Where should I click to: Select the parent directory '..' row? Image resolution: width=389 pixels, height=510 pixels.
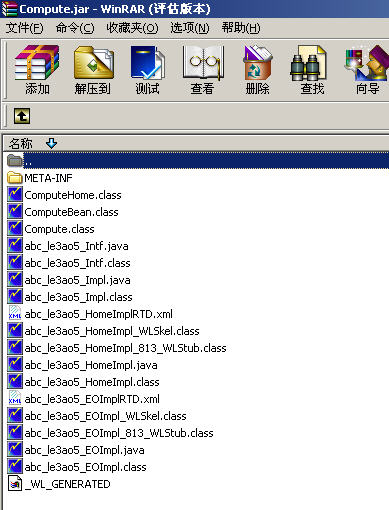click(x=197, y=161)
